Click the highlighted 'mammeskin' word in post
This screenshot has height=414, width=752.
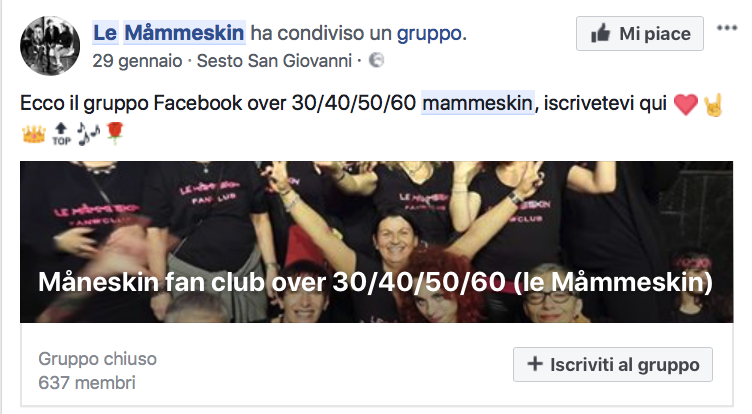pyautogui.click(x=478, y=103)
